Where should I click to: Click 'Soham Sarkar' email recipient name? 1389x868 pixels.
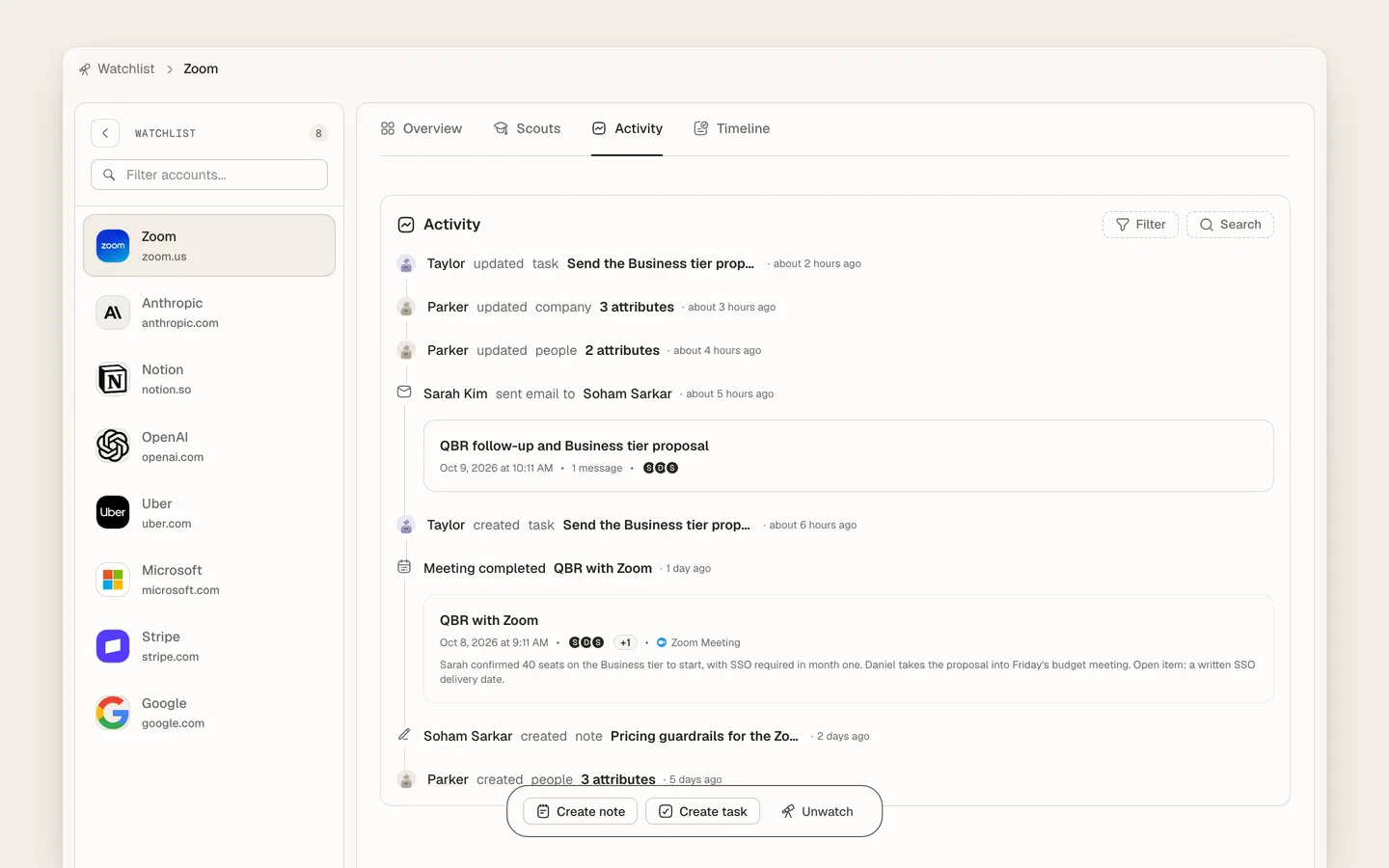click(x=627, y=393)
